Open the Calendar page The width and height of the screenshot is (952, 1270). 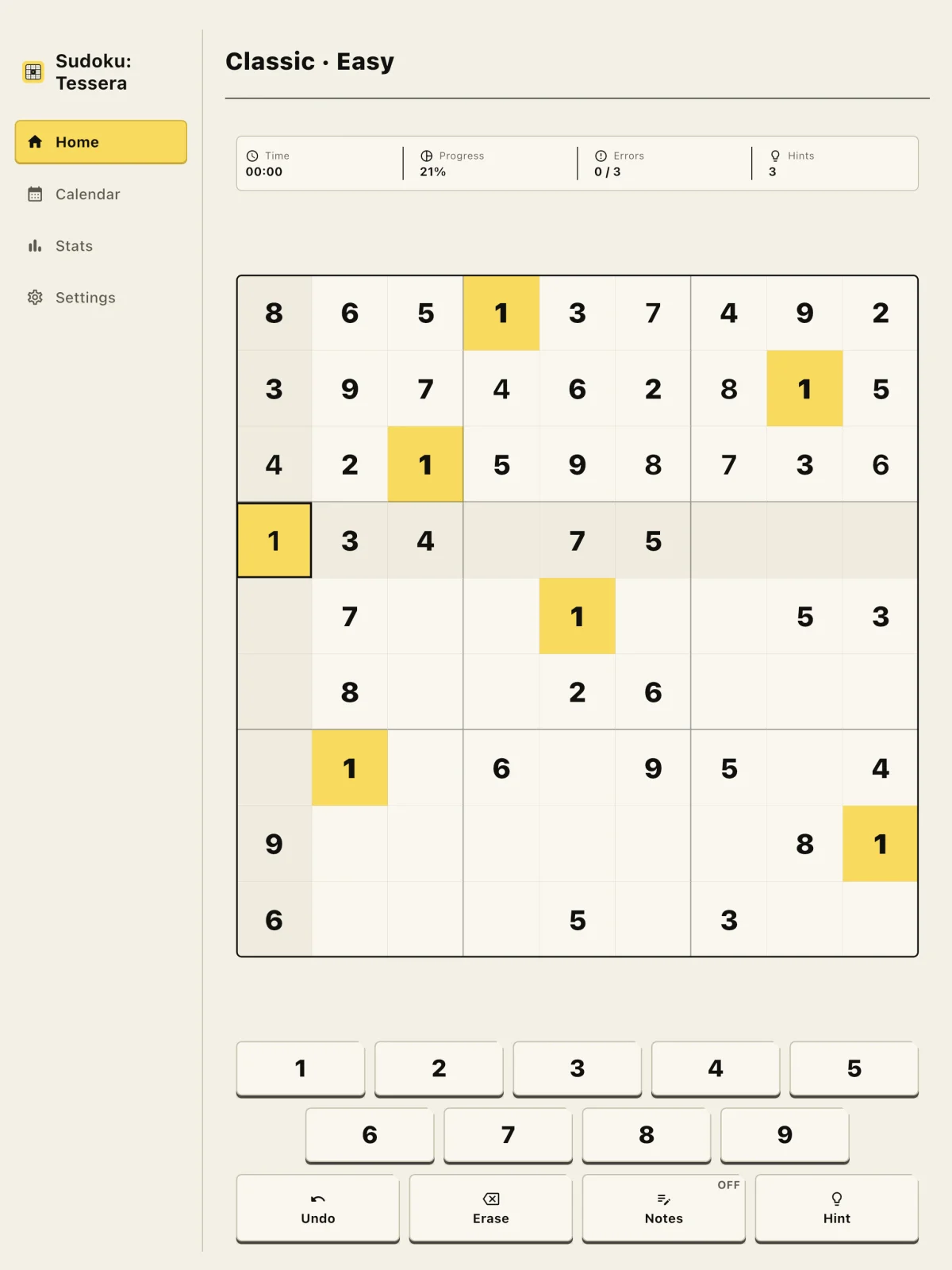(x=101, y=194)
